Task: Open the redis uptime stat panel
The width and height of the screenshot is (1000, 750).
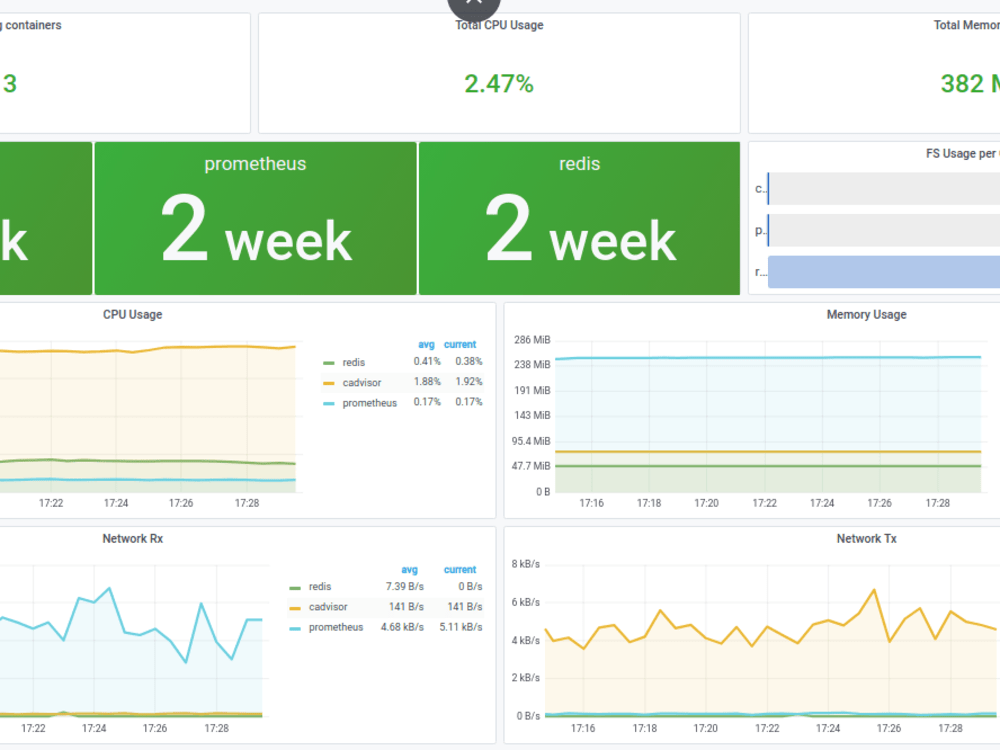Action: pos(579,218)
